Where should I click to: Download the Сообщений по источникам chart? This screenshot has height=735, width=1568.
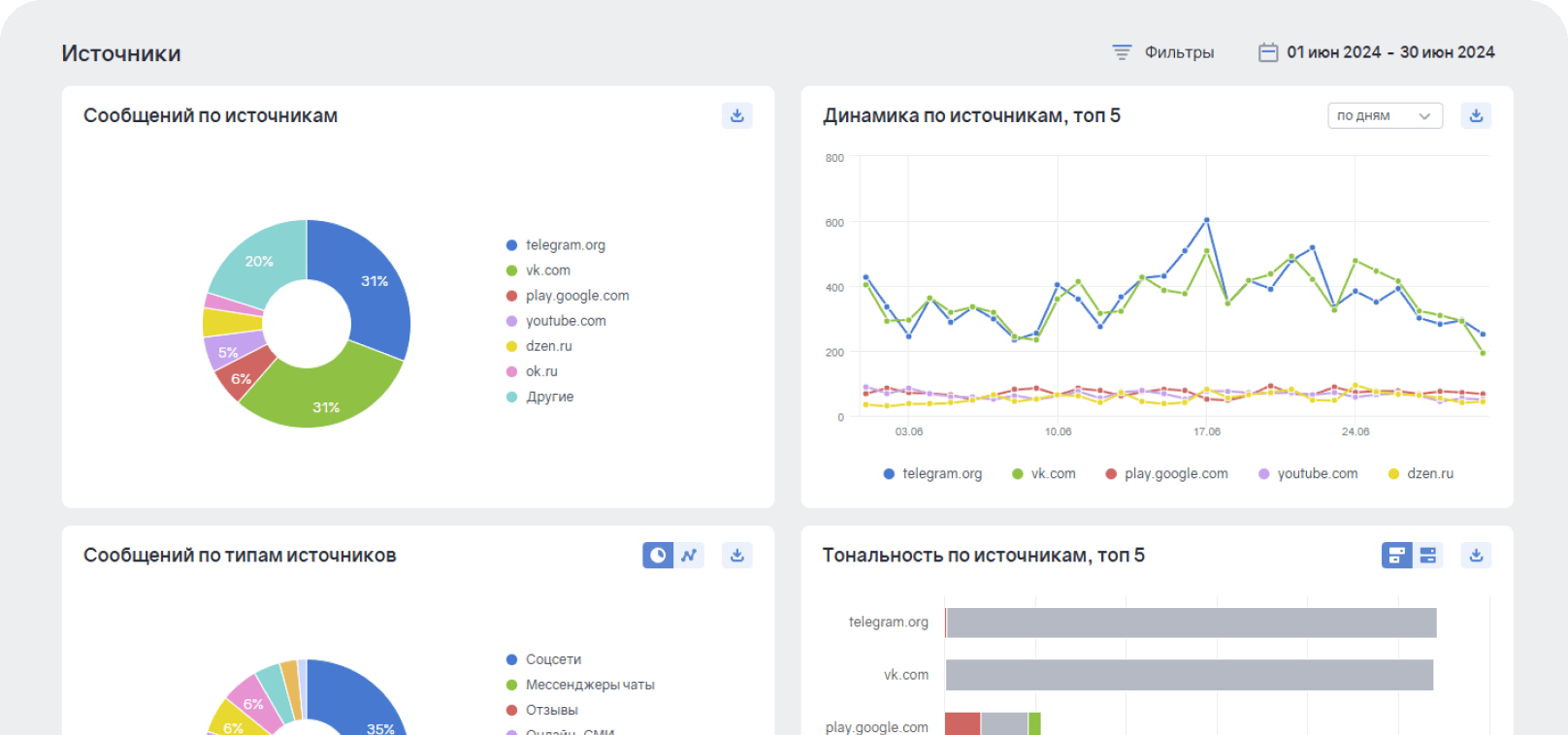click(737, 115)
